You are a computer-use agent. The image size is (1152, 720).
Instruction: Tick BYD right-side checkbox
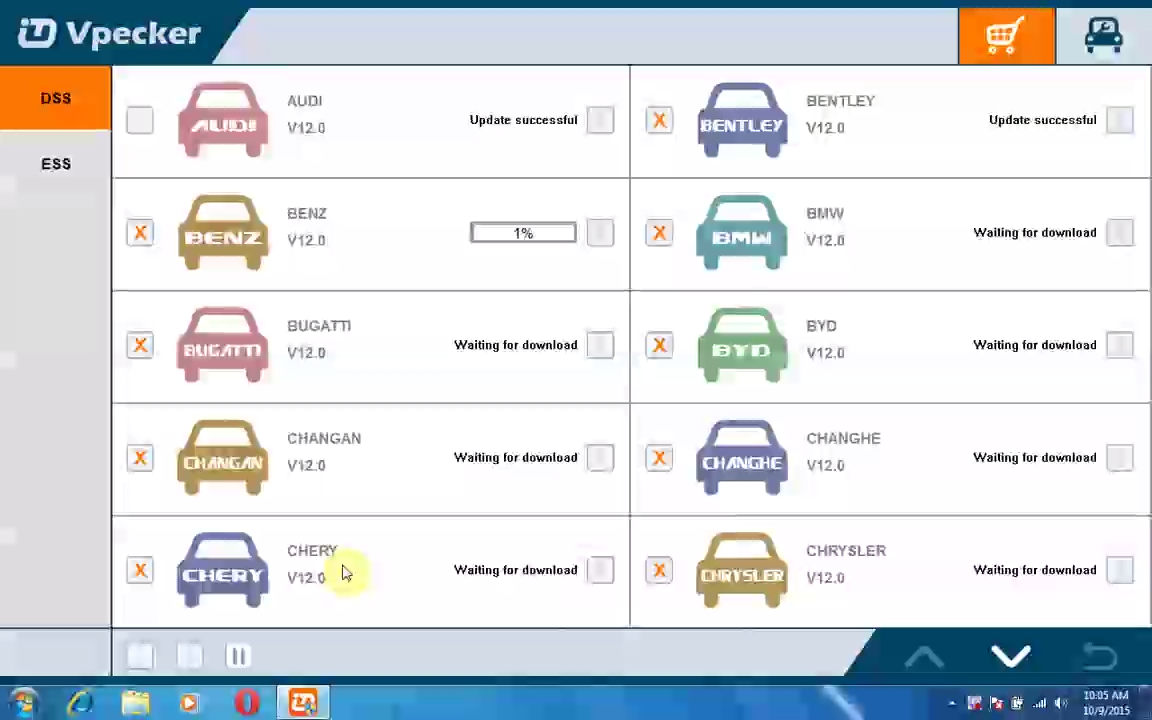1120,345
